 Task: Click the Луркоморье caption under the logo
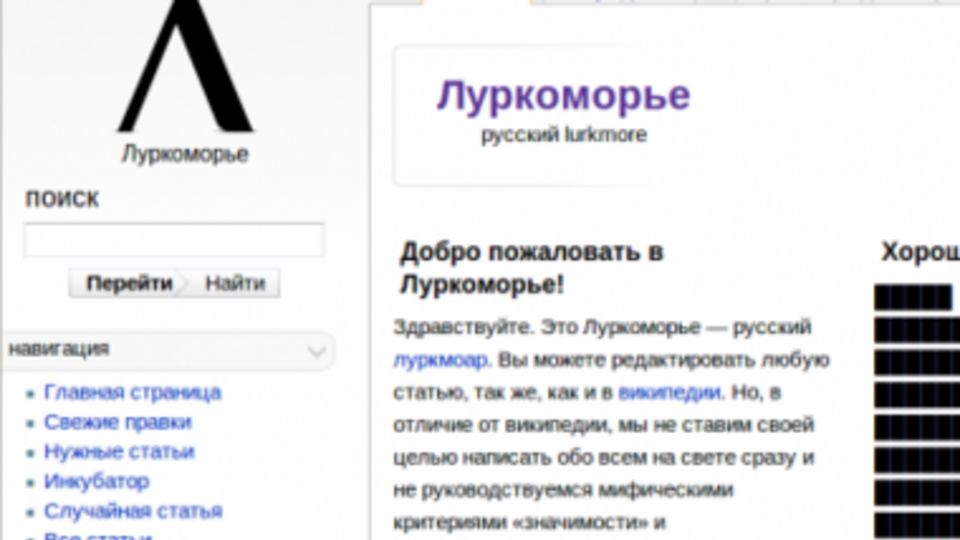[x=185, y=154]
